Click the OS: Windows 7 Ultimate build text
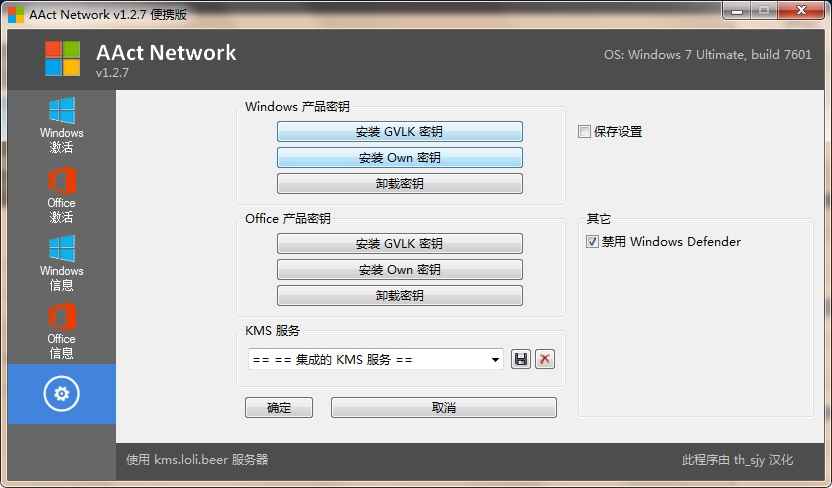832x488 pixels. 708,55
